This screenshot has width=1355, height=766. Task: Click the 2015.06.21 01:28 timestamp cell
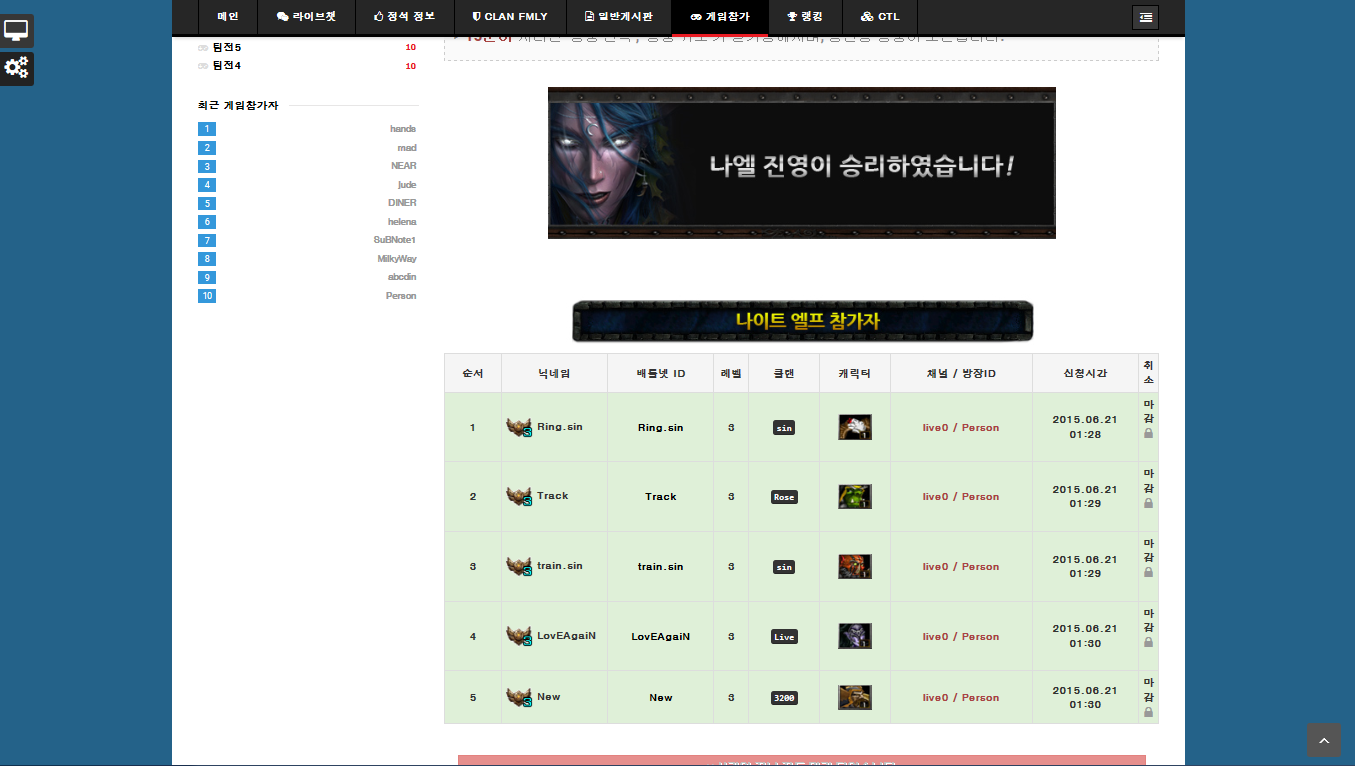(1085, 427)
